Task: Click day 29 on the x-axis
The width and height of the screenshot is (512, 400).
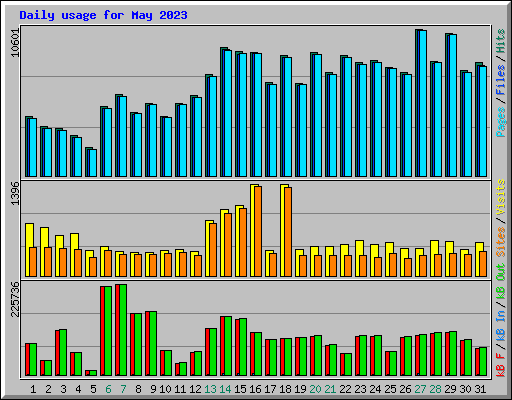Action: [450, 389]
